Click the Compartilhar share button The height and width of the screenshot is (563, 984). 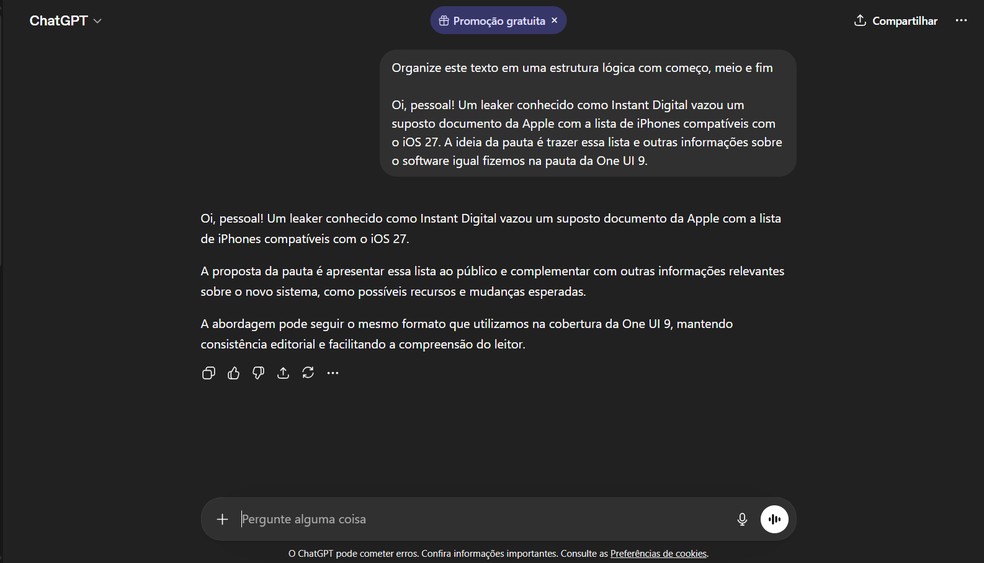(896, 21)
